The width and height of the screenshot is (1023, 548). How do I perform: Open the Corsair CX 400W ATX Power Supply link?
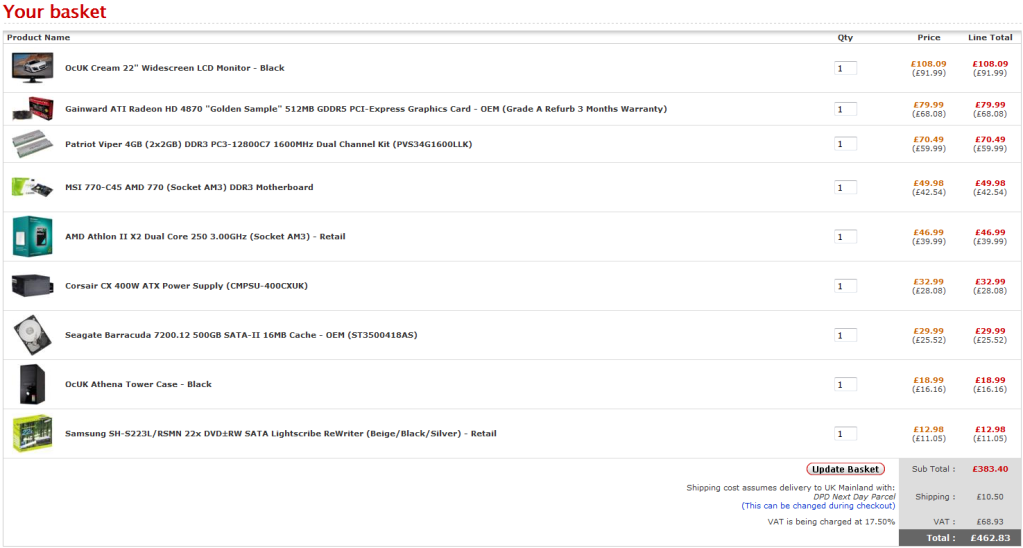[x=187, y=286]
